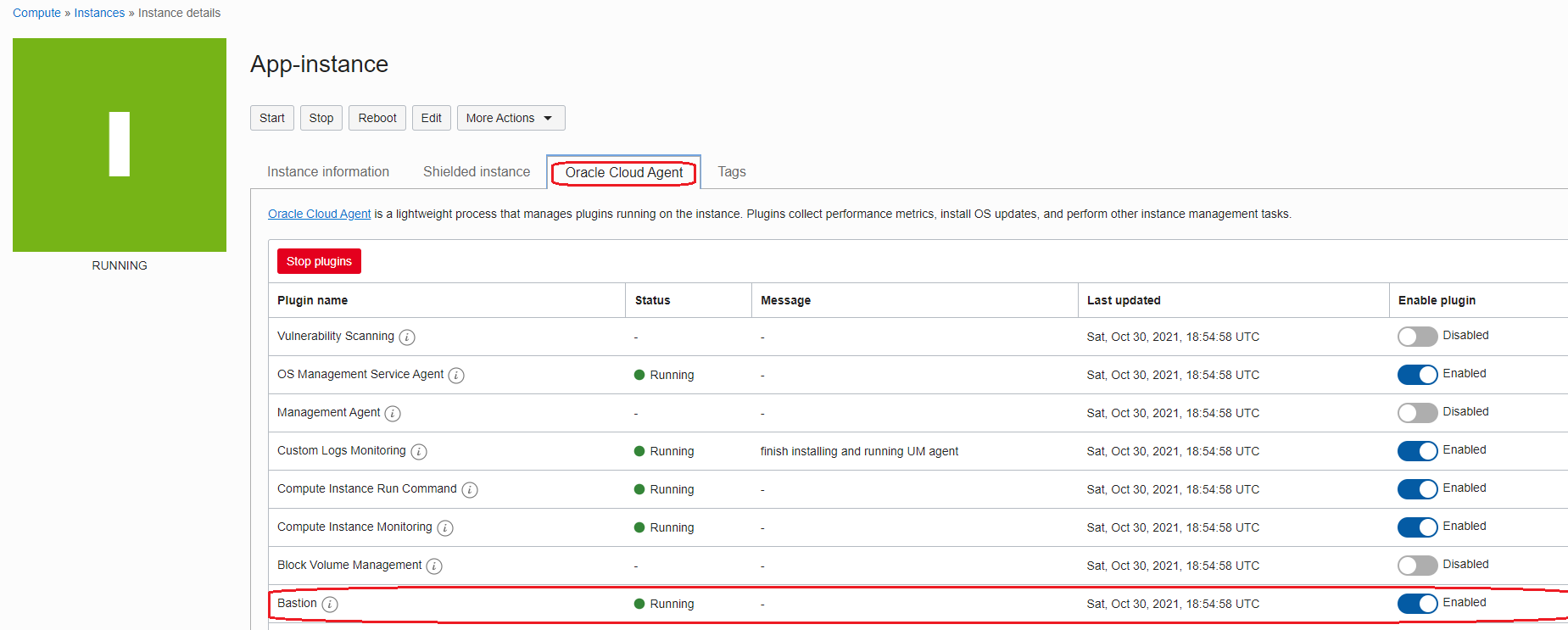Toggle off the Custom Logs Monitoring plugin

tap(1417, 451)
